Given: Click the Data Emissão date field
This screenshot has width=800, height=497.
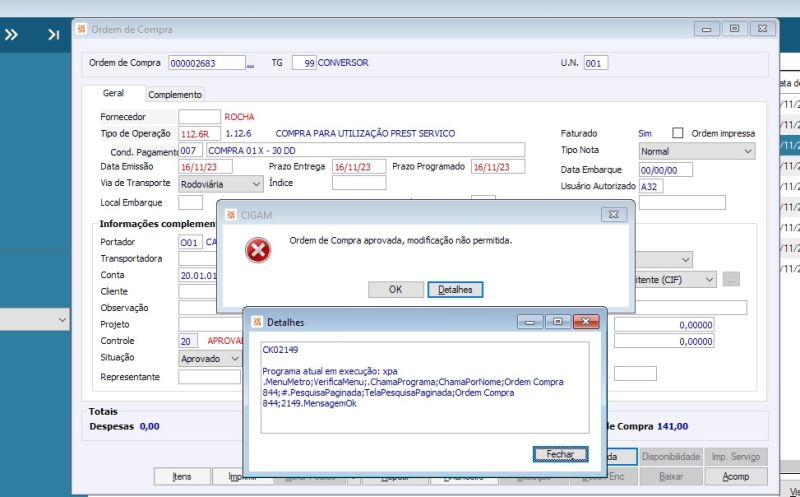Looking at the screenshot, I should pyautogui.click(x=205, y=166).
